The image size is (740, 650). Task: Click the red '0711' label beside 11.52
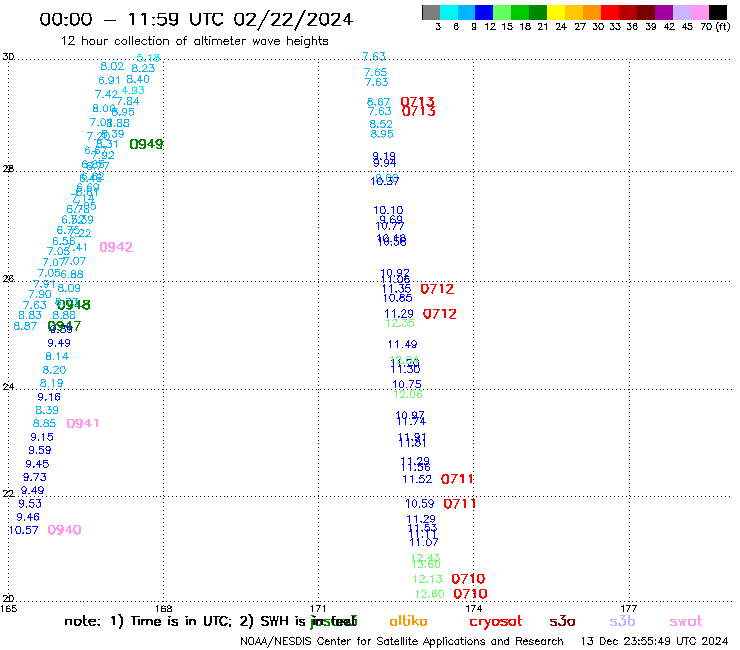(457, 479)
